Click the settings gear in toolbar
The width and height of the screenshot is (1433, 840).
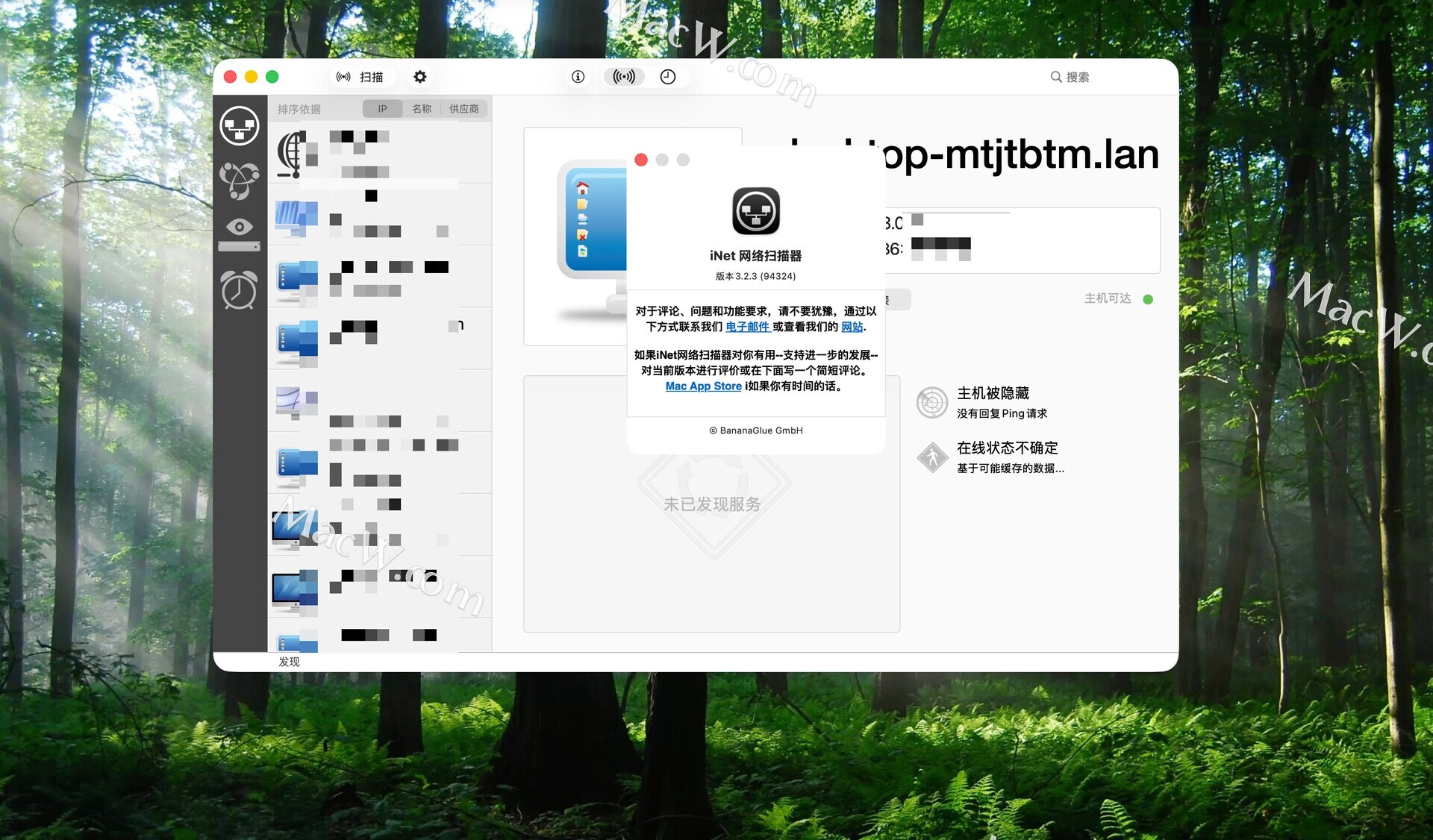pos(420,77)
